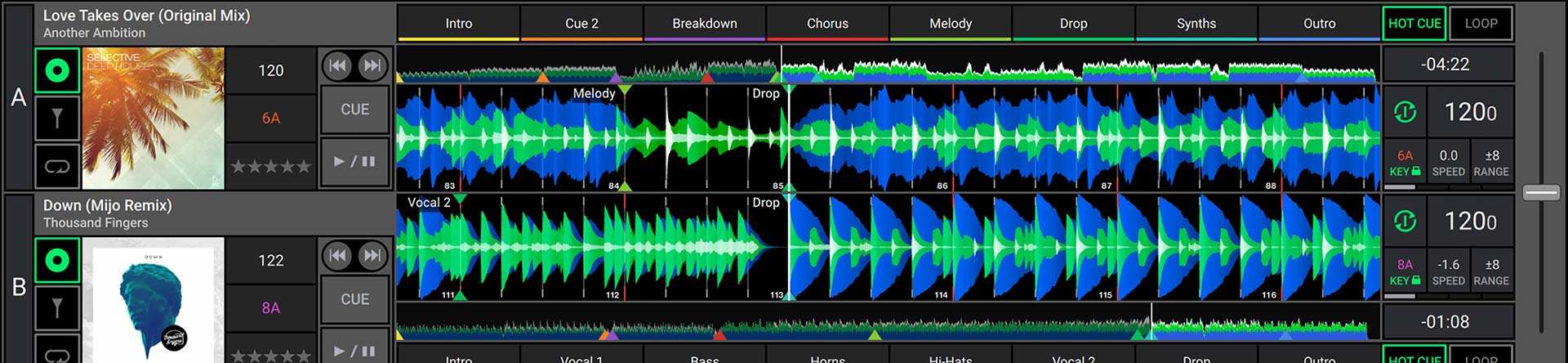Click the sync icon on deck B
The height and width of the screenshot is (363, 1568).
1405,221
